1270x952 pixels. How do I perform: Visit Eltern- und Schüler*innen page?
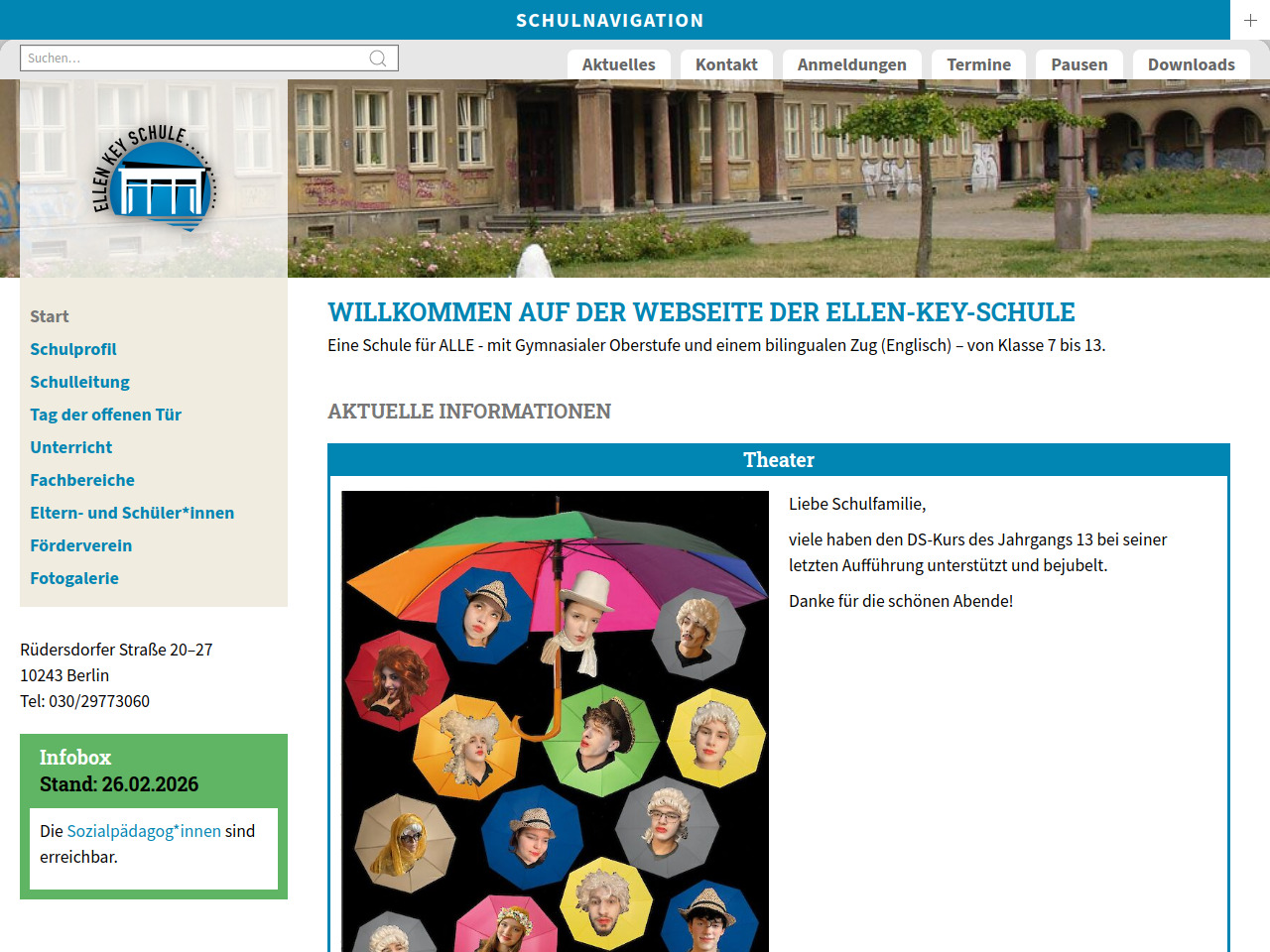(x=132, y=513)
